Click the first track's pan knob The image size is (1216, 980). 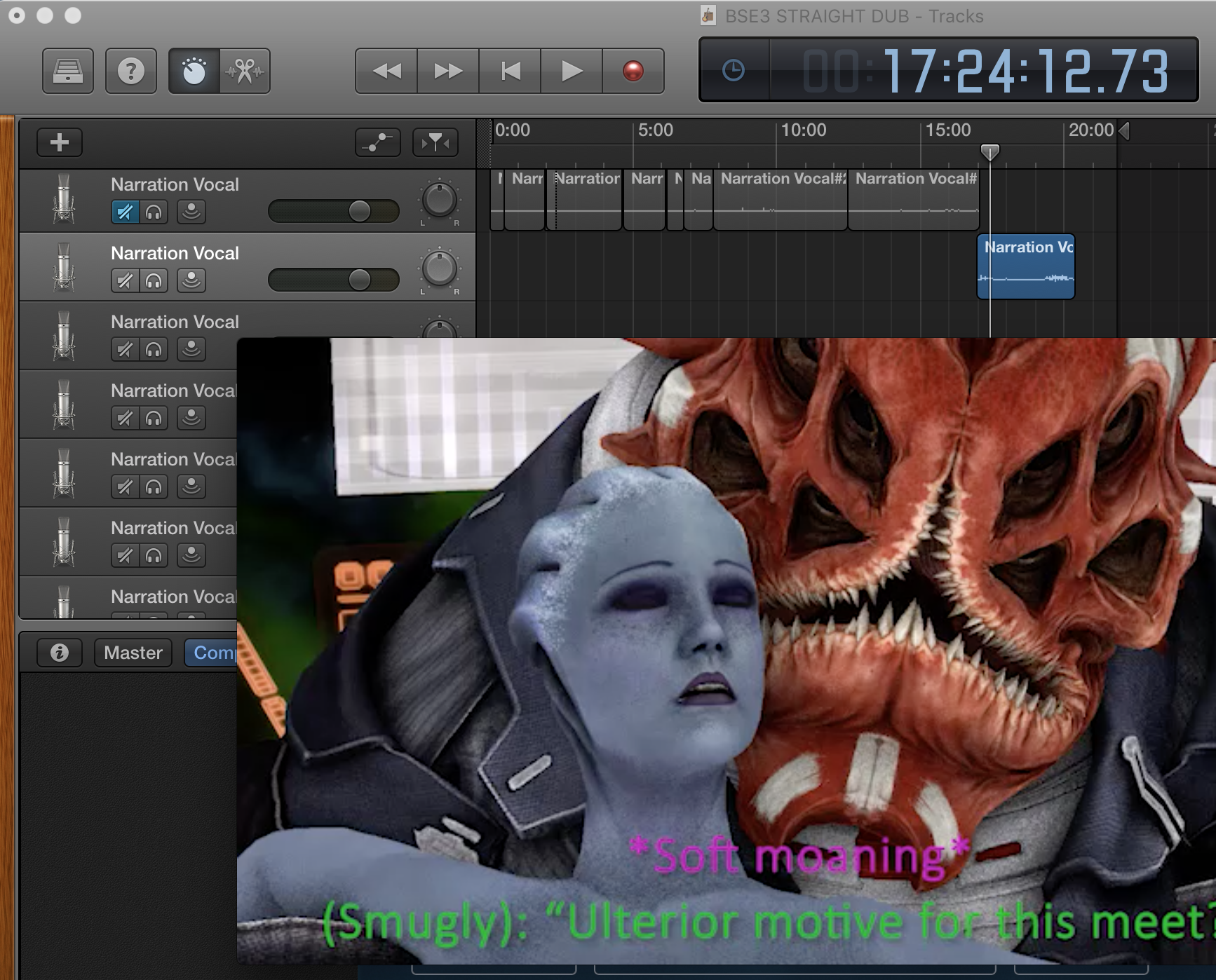click(x=440, y=200)
